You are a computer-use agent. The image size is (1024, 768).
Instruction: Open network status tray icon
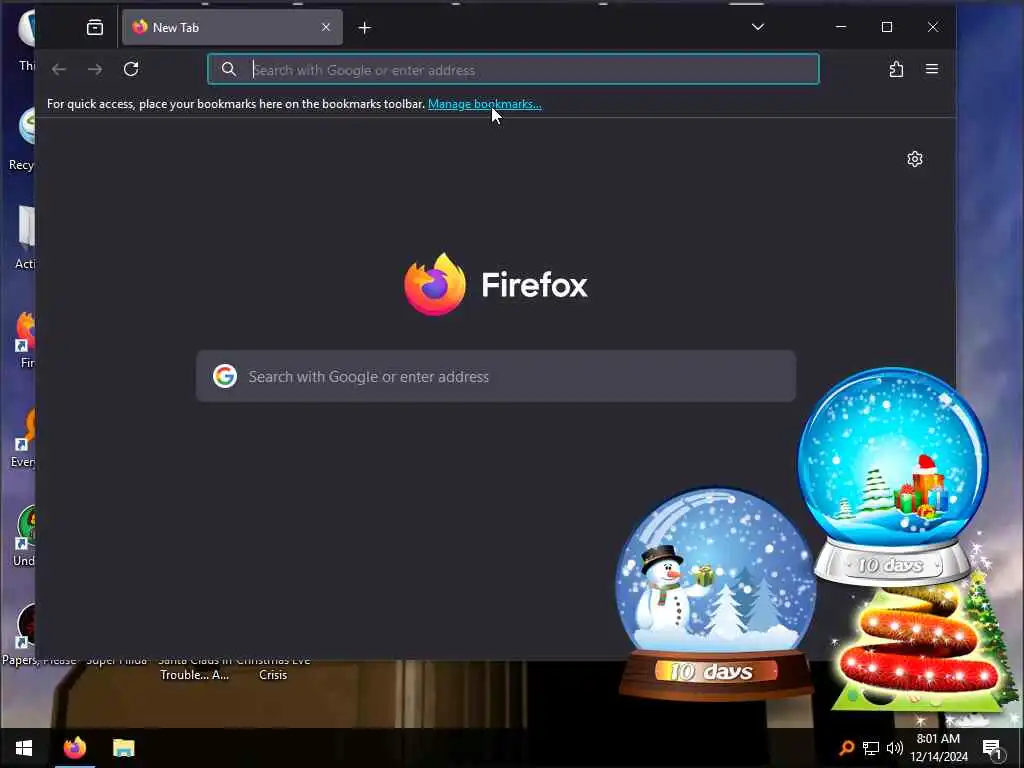871,748
